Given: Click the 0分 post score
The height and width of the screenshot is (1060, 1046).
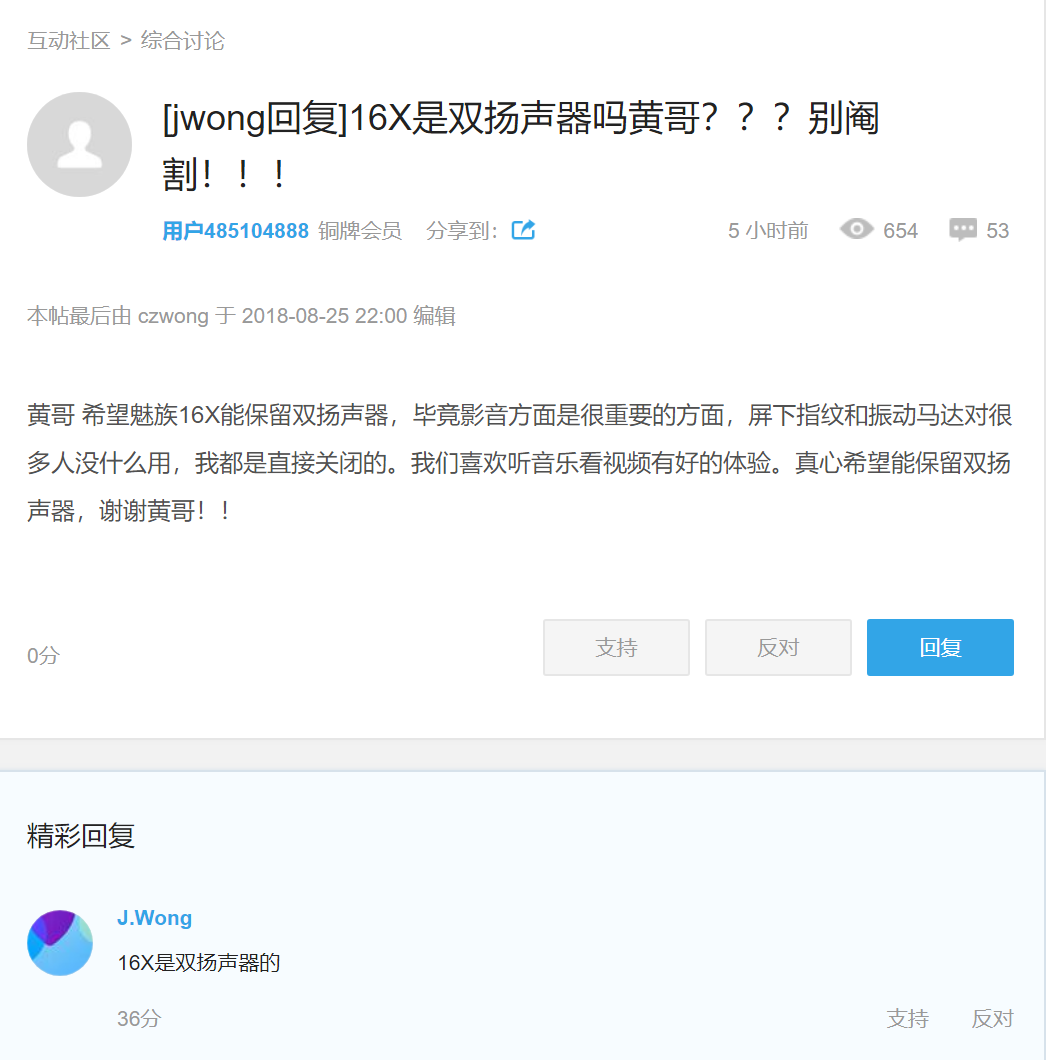Looking at the screenshot, I should [x=43, y=656].
